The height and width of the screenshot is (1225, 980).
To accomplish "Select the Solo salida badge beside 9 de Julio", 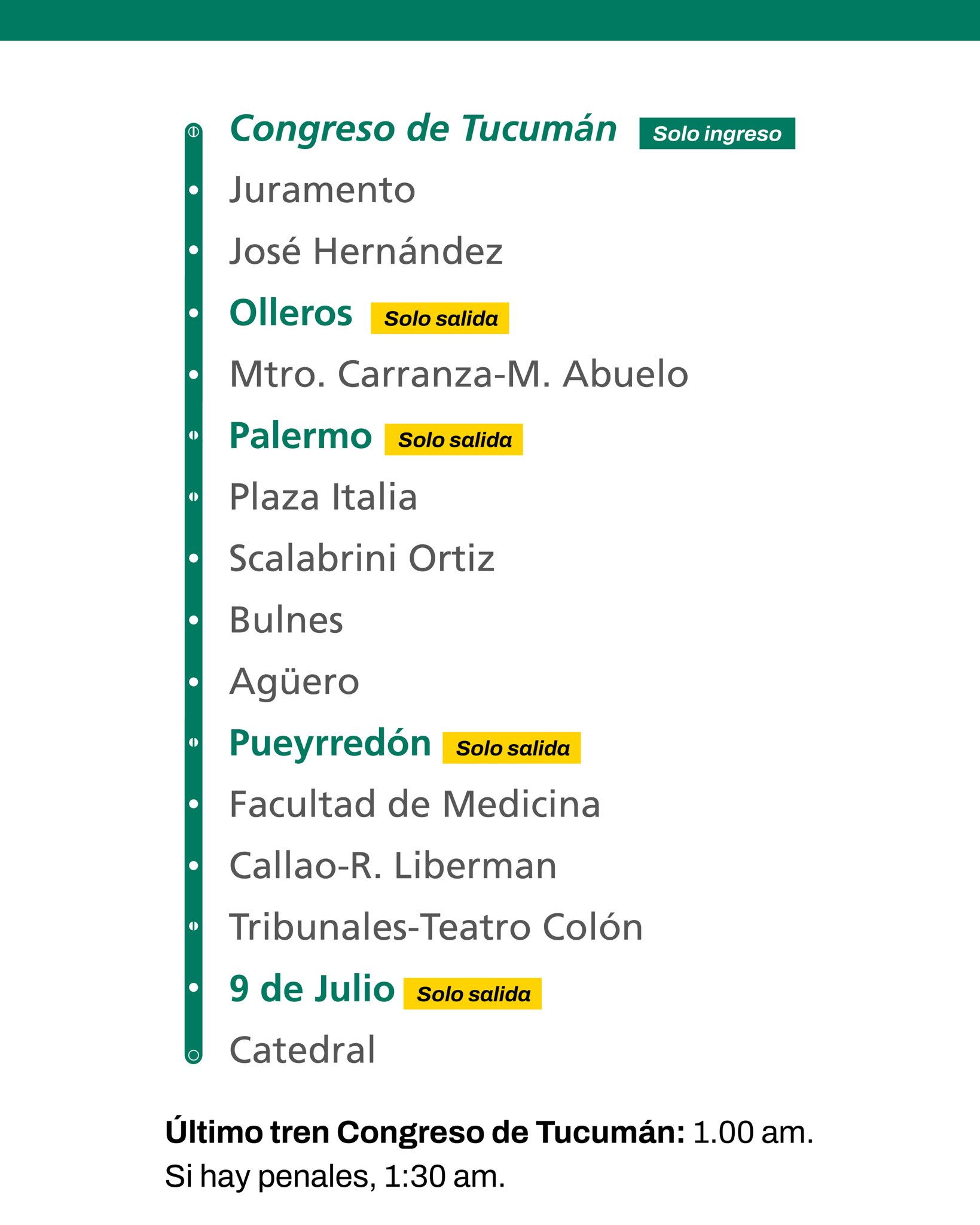I will 472,994.
